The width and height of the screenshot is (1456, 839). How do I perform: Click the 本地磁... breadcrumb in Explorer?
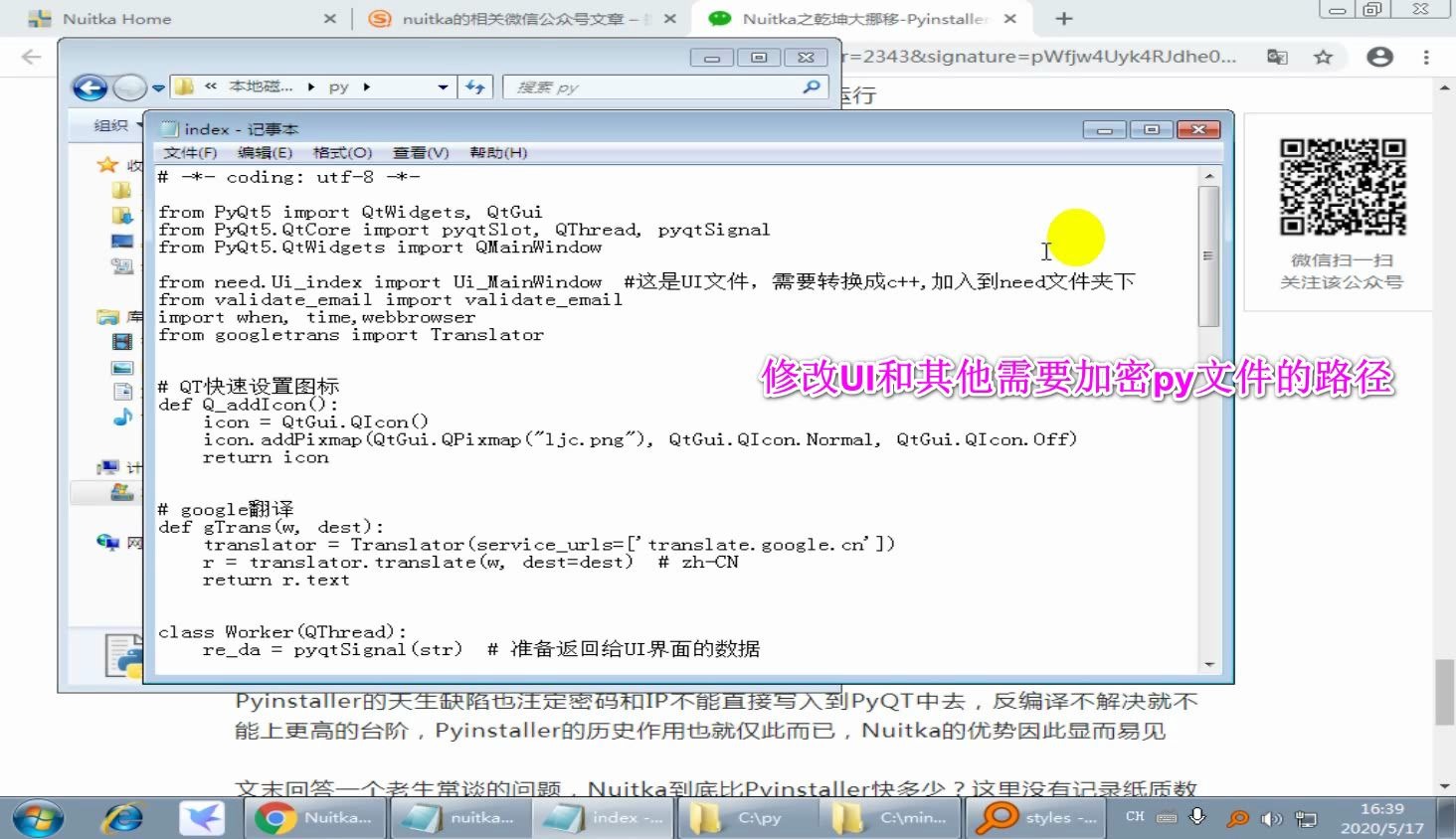[261, 86]
